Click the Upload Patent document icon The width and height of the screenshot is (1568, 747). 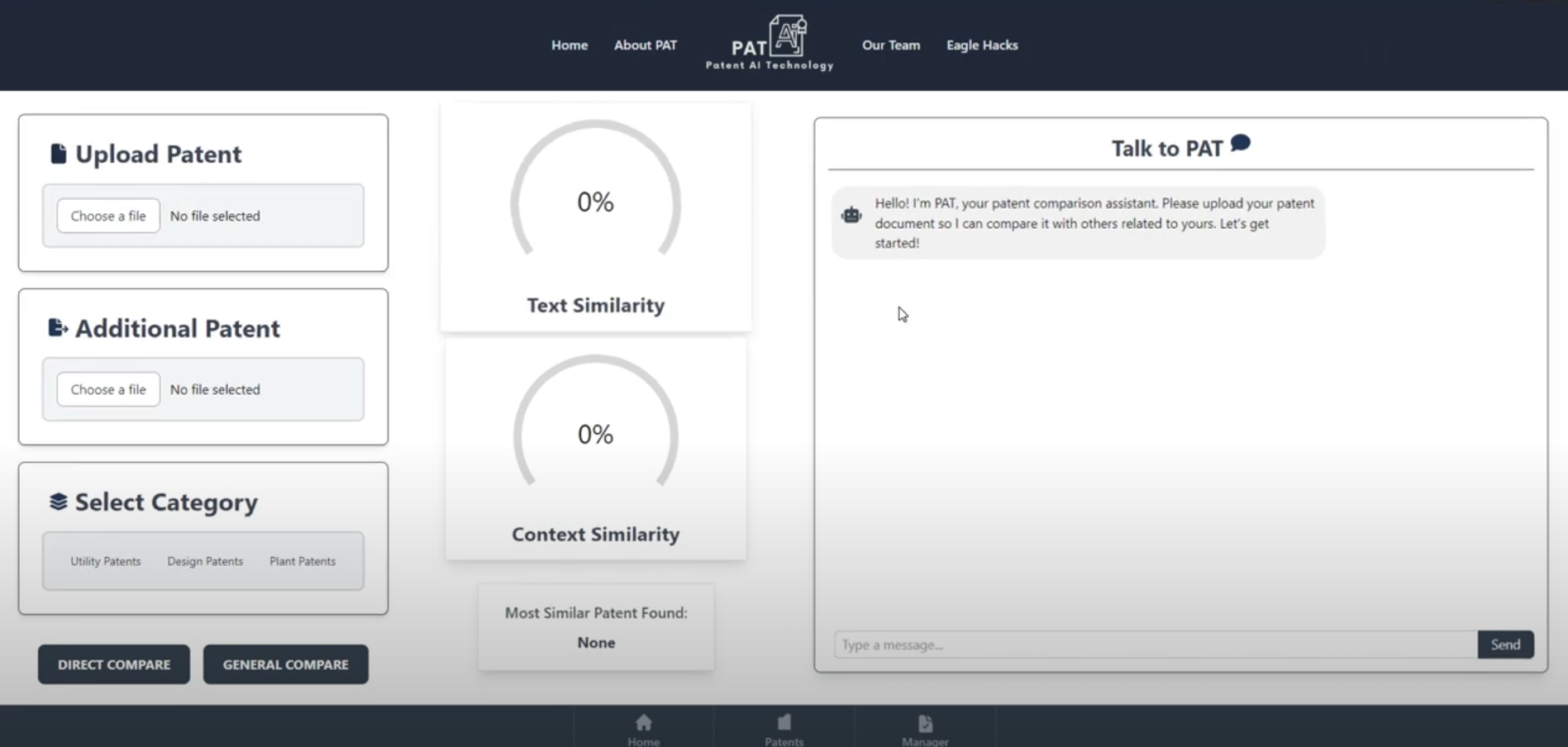pos(58,154)
